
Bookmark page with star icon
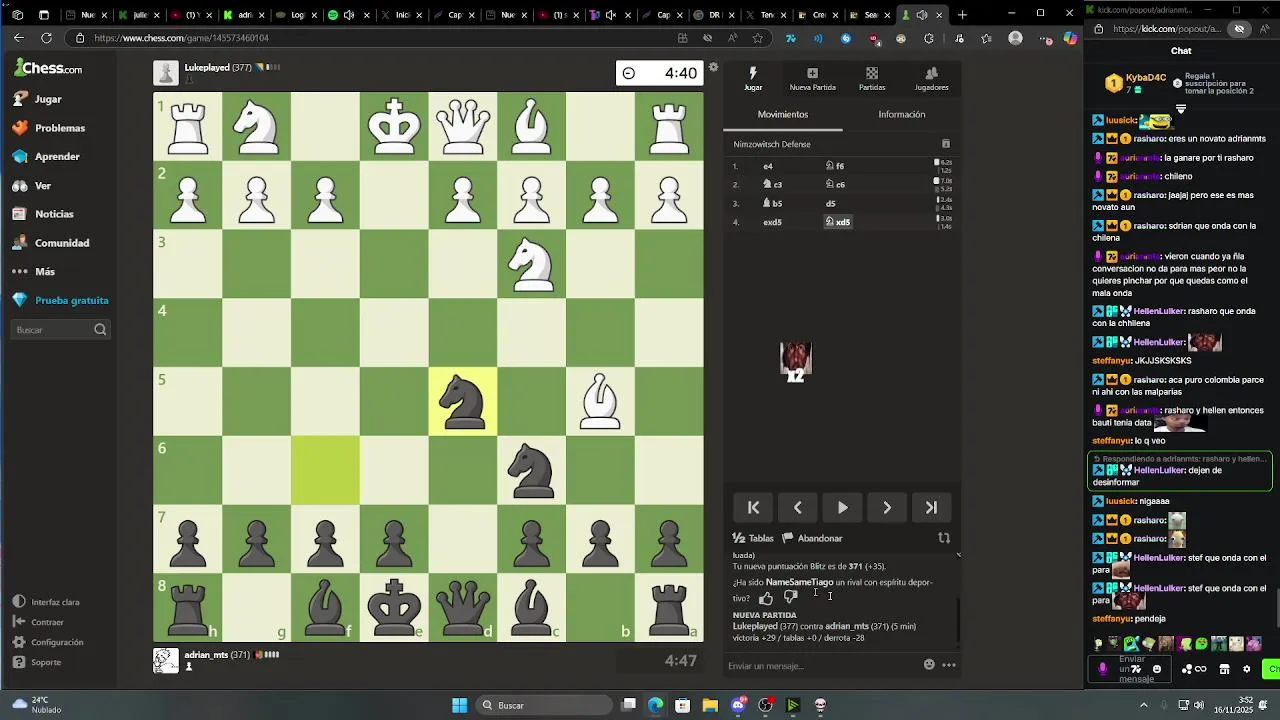click(758, 38)
